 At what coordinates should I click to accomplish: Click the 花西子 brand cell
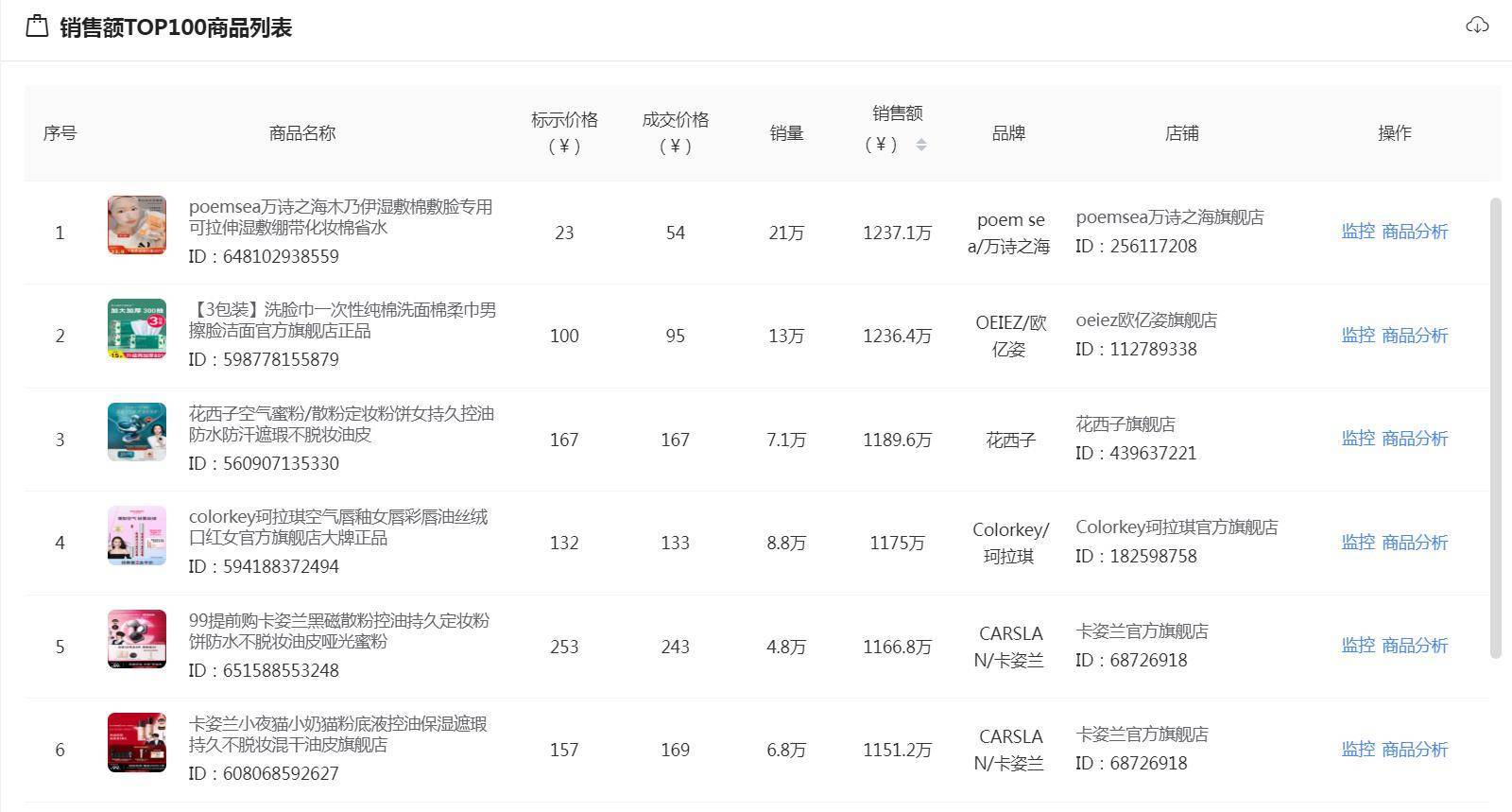coord(1010,440)
